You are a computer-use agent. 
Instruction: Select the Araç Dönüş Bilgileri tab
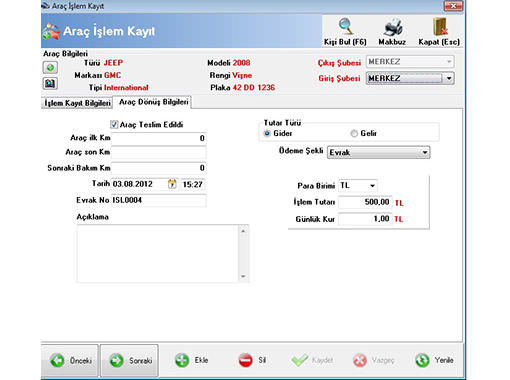coord(153,102)
